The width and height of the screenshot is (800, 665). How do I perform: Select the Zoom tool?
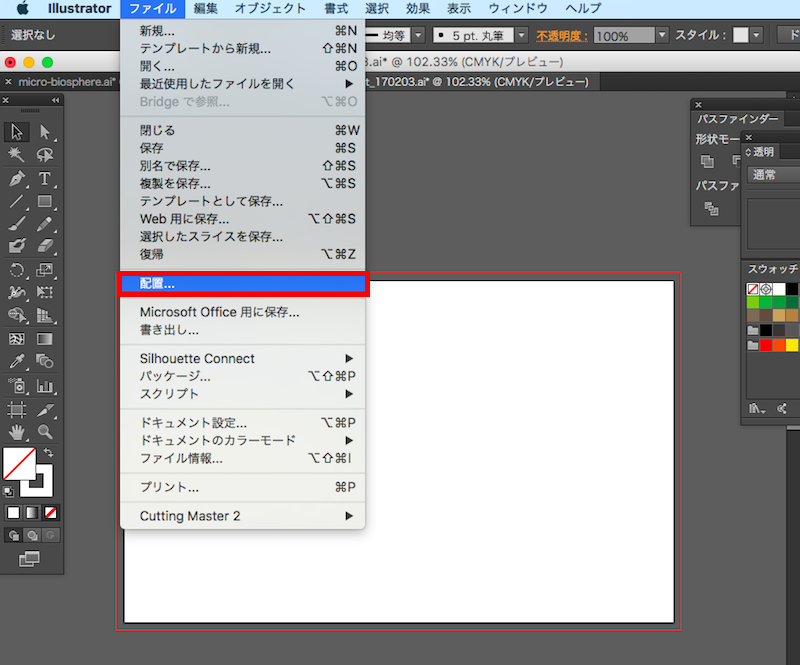pos(45,432)
